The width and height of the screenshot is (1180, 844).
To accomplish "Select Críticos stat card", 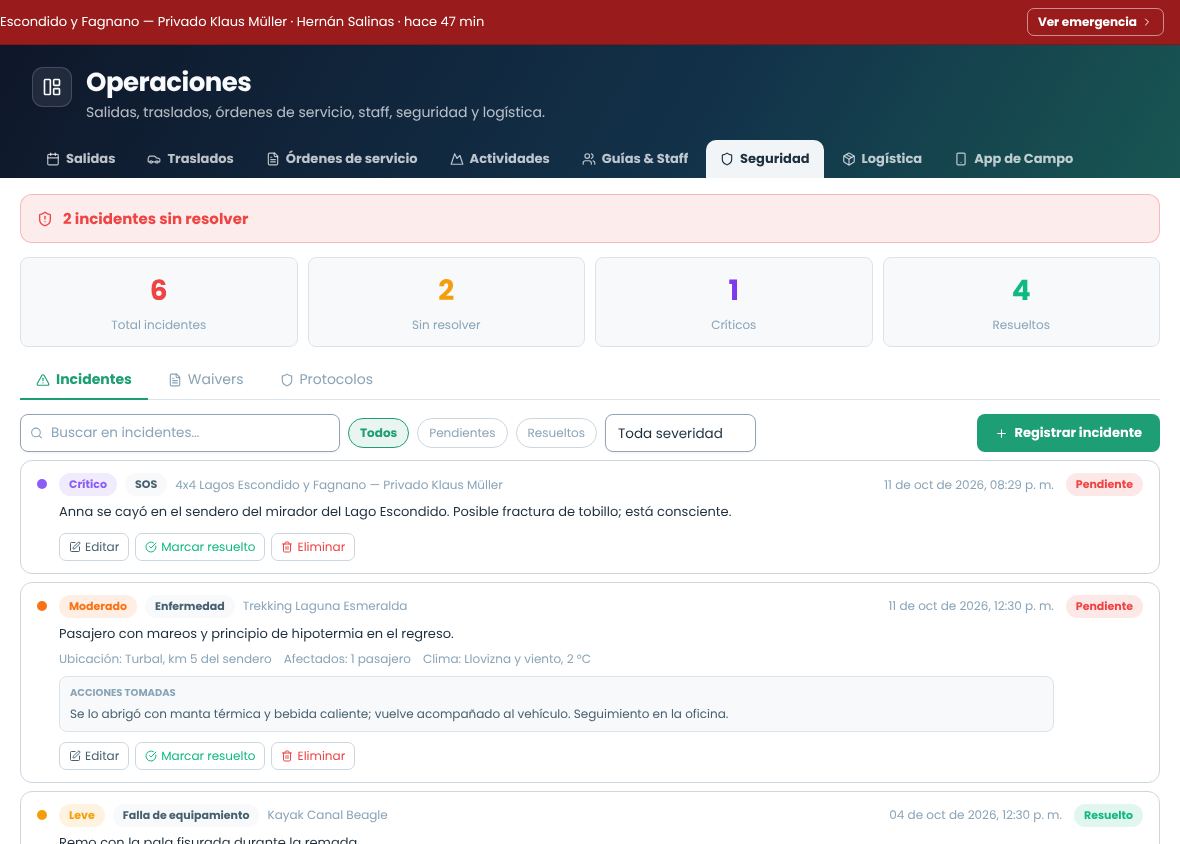I will [x=734, y=302].
